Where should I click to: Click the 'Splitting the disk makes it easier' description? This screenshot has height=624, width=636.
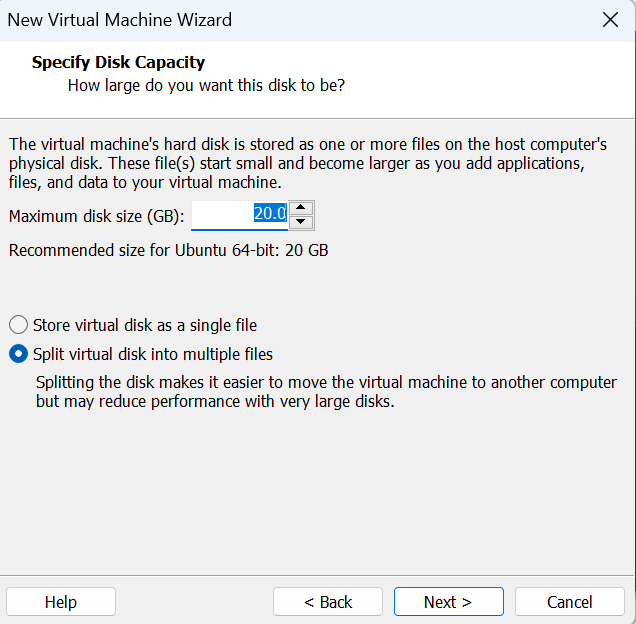[326, 392]
